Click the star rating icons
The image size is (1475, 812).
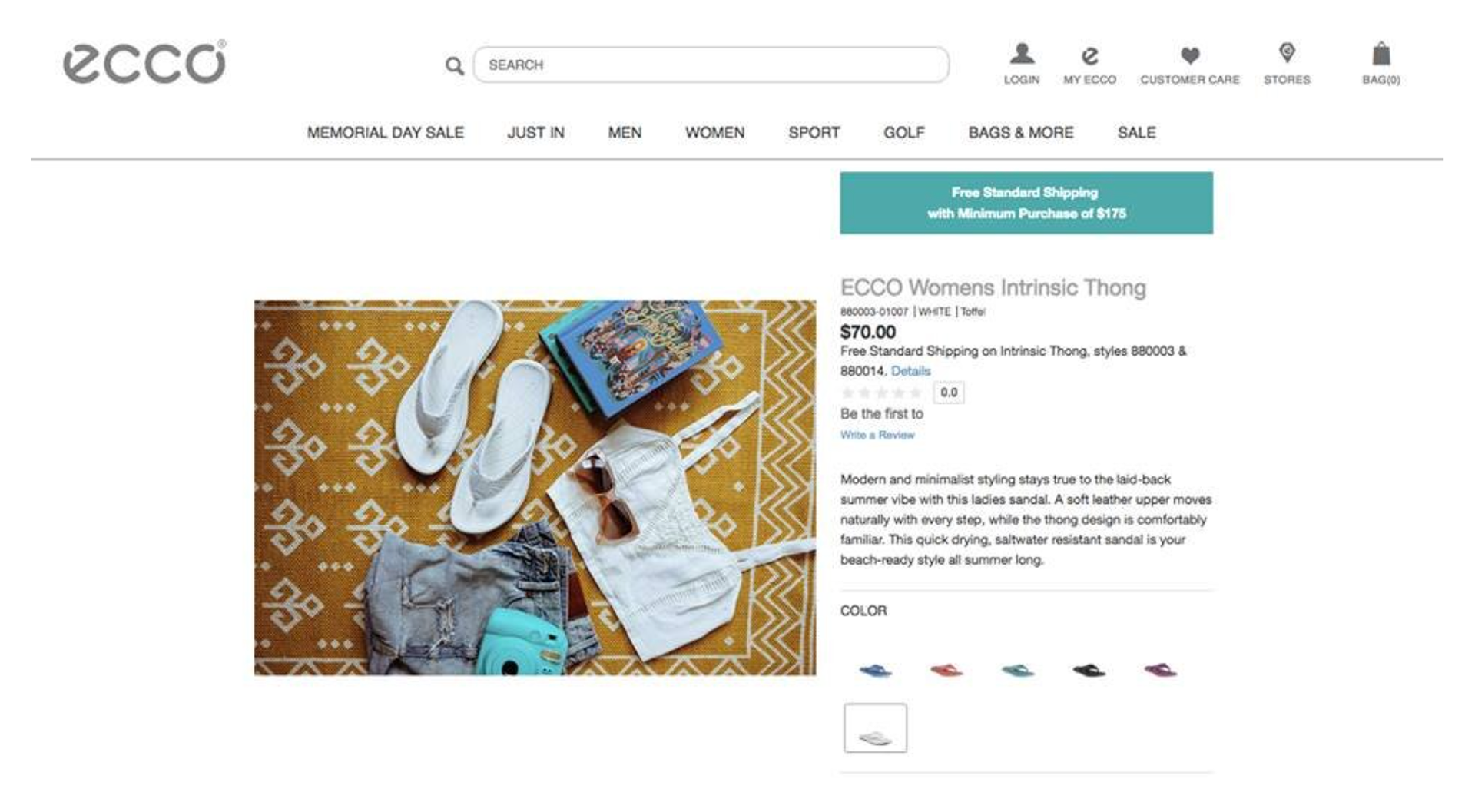point(881,393)
